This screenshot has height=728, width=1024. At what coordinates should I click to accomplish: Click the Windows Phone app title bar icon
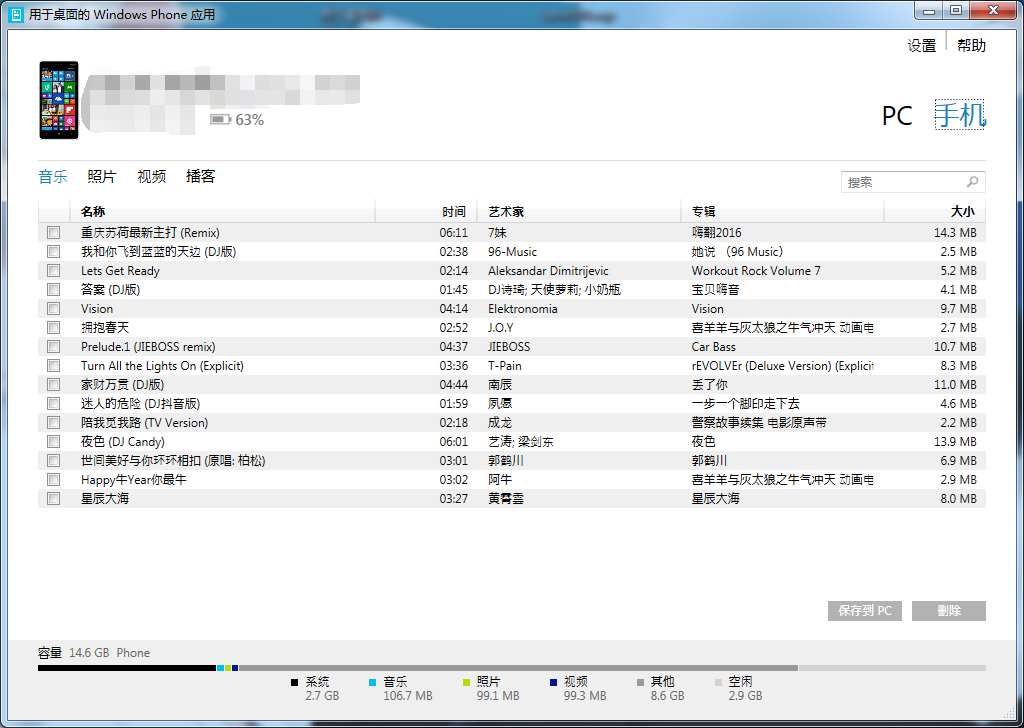pyautogui.click(x=17, y=15)
